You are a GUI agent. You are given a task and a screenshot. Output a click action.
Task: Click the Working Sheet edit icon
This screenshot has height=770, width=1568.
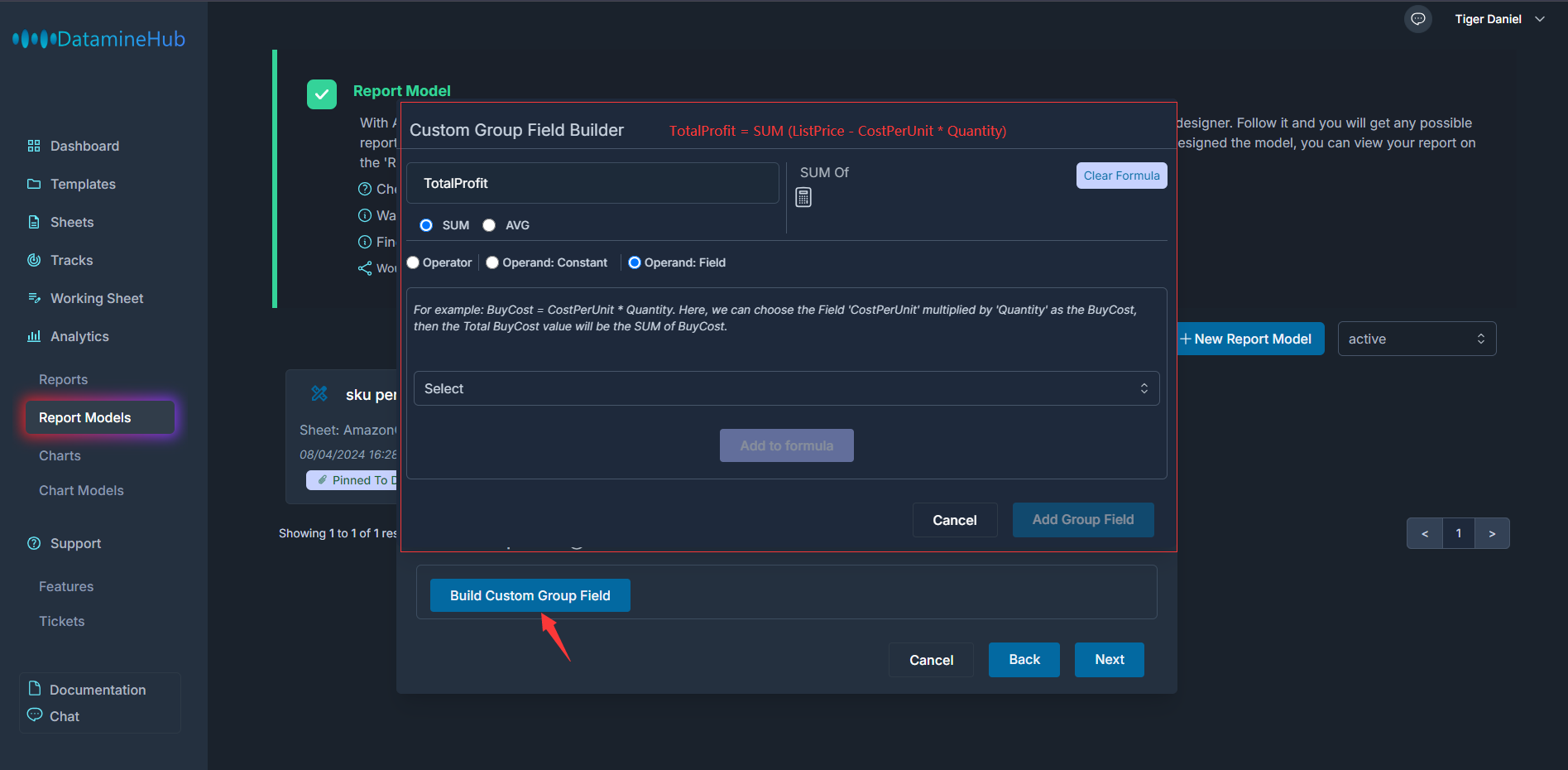click(x=34, y=298)
